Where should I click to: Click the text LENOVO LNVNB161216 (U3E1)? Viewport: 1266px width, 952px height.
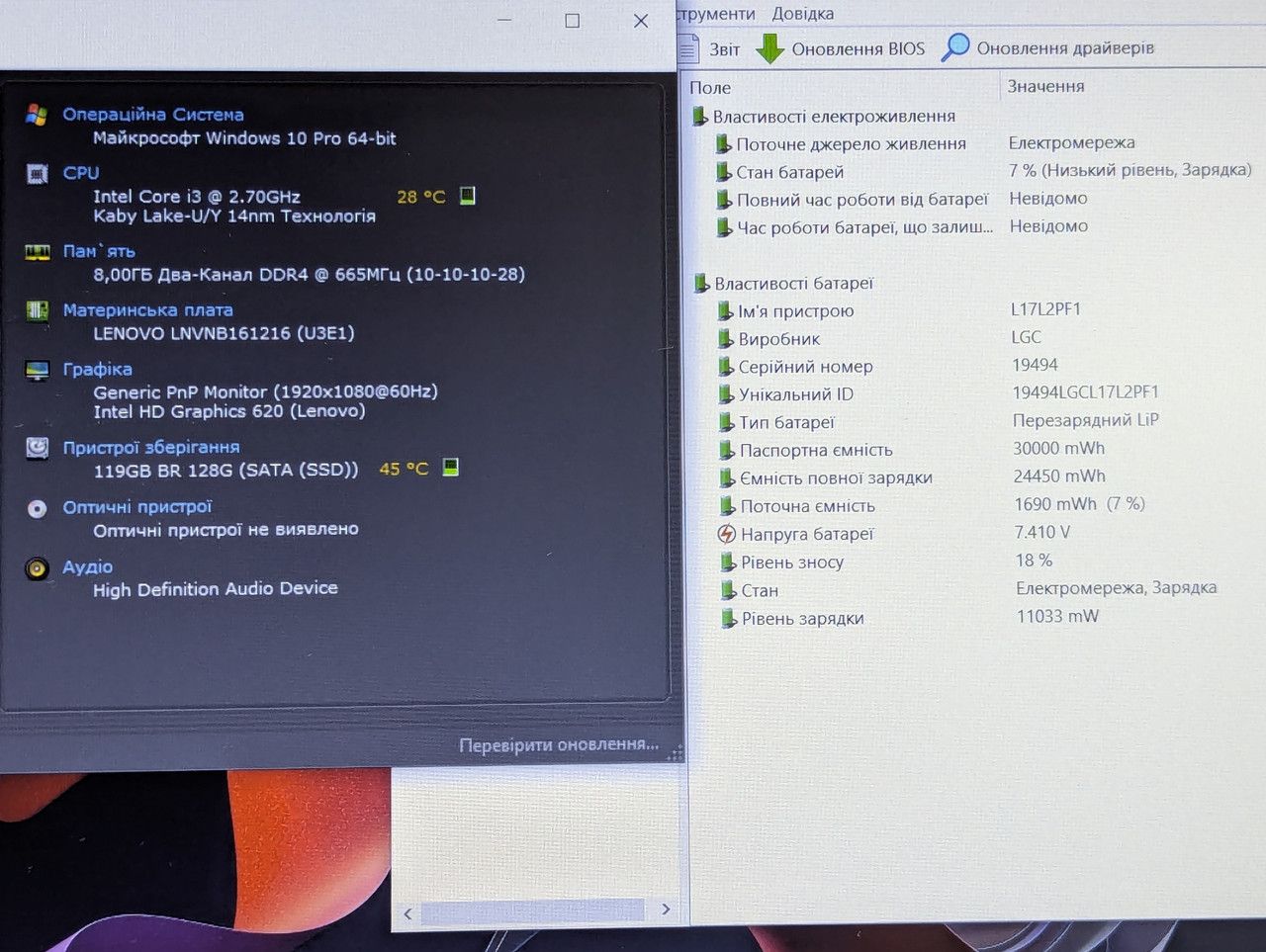click(x=224, y=333)
